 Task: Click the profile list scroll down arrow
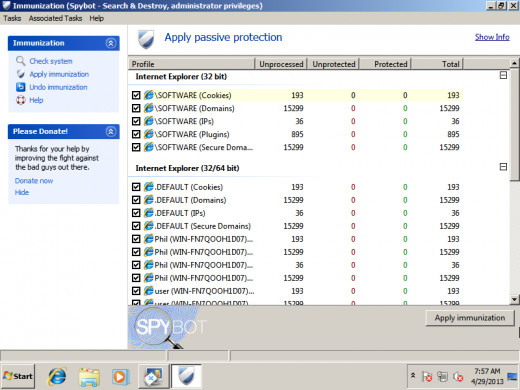[x=514, y=300]
